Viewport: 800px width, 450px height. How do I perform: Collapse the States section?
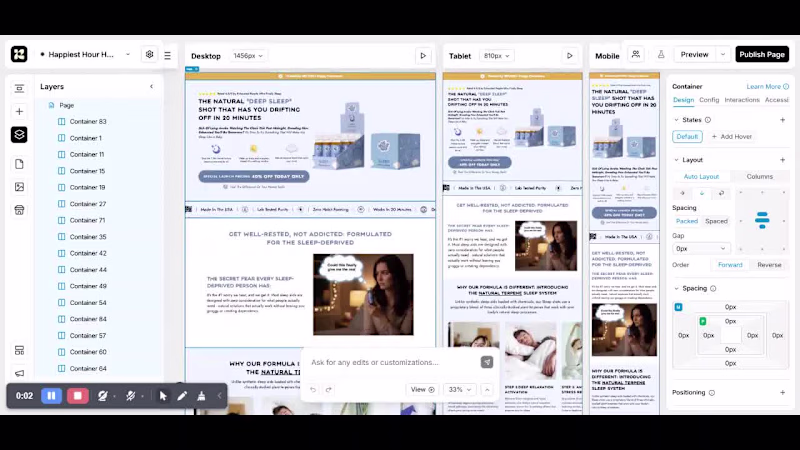(x=677, y=120)
